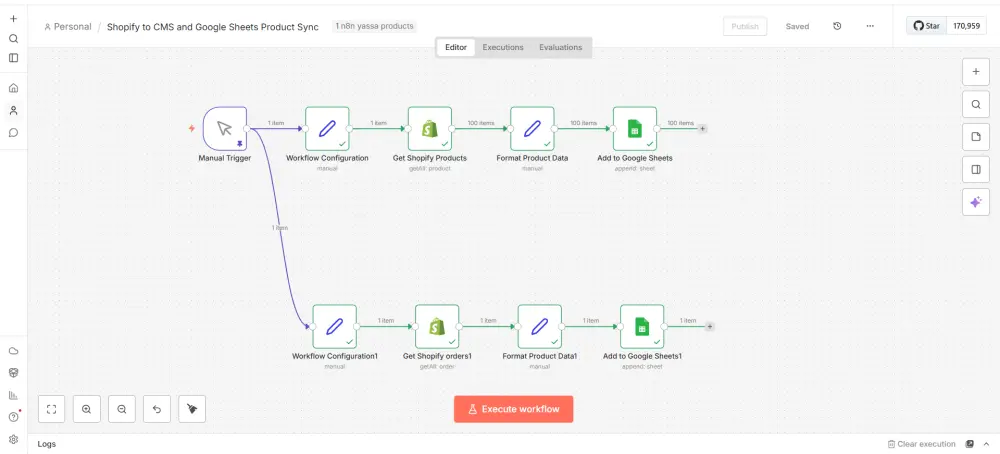Screen dimensions: 1000x454
Task: Click the Get Shopify Products node
Action: [429, 129]
